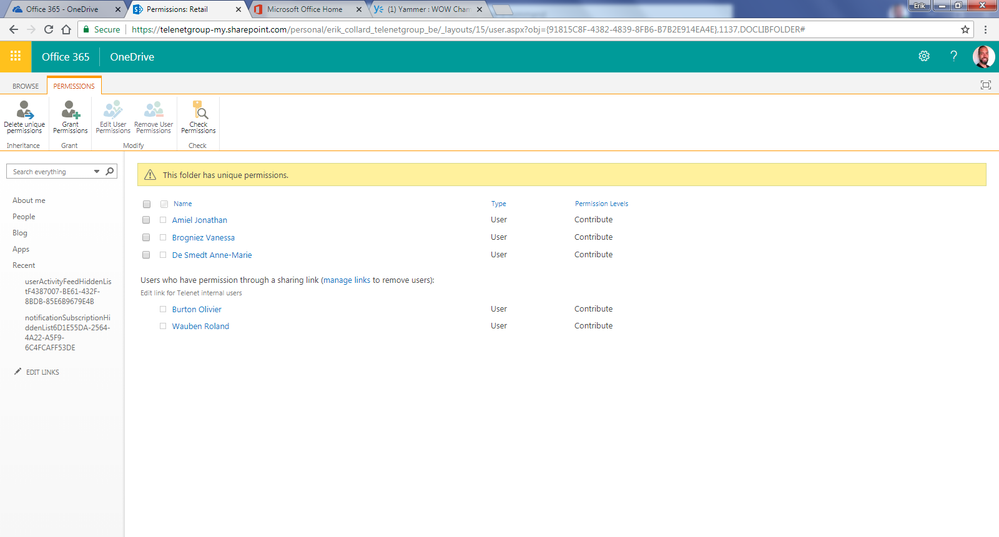
Task: Open Brogniez Vanessa user link
Action: (203, 238)
